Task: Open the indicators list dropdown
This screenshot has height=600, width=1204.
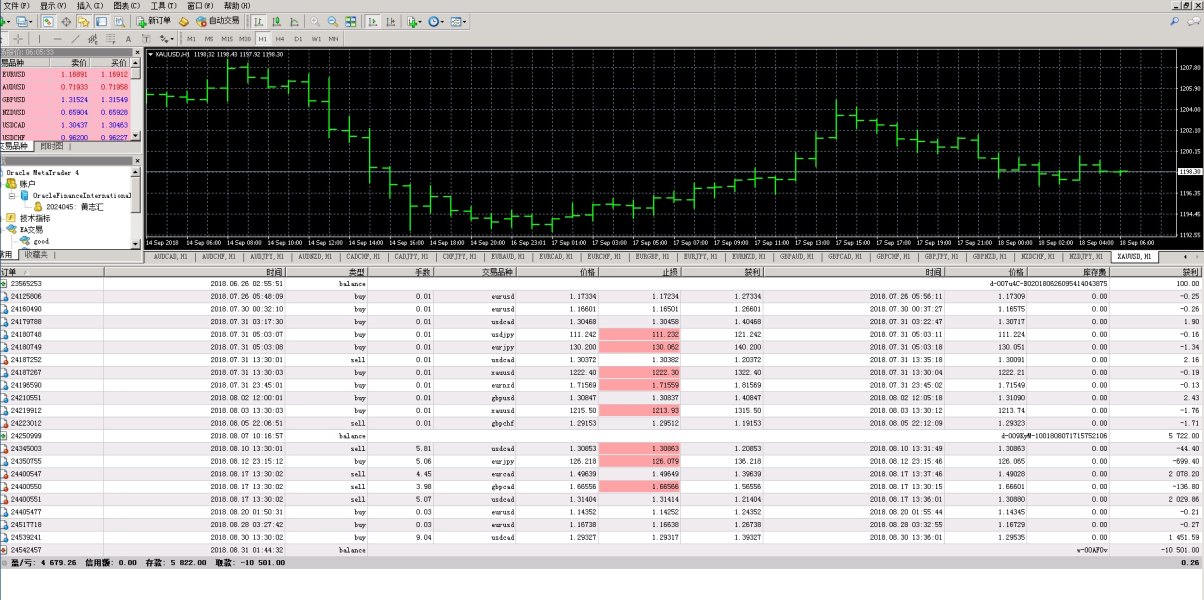Action: (x=414, y=20)
